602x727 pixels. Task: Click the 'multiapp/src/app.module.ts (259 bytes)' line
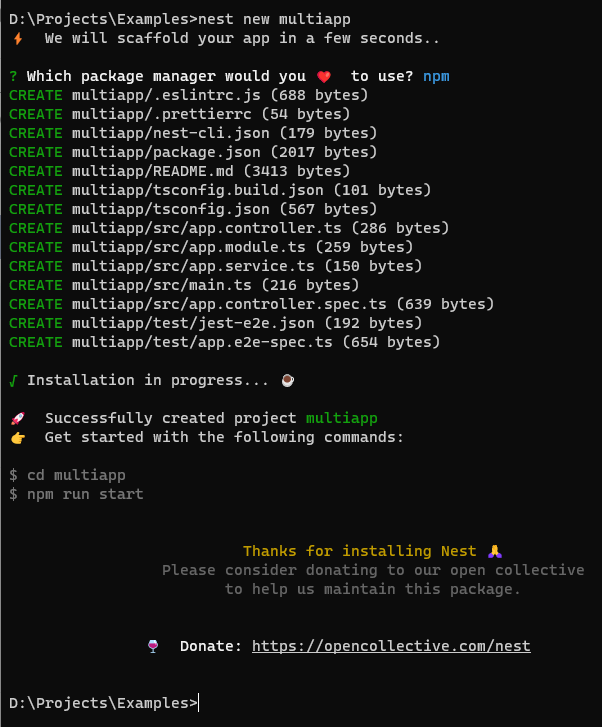[243, 247]
